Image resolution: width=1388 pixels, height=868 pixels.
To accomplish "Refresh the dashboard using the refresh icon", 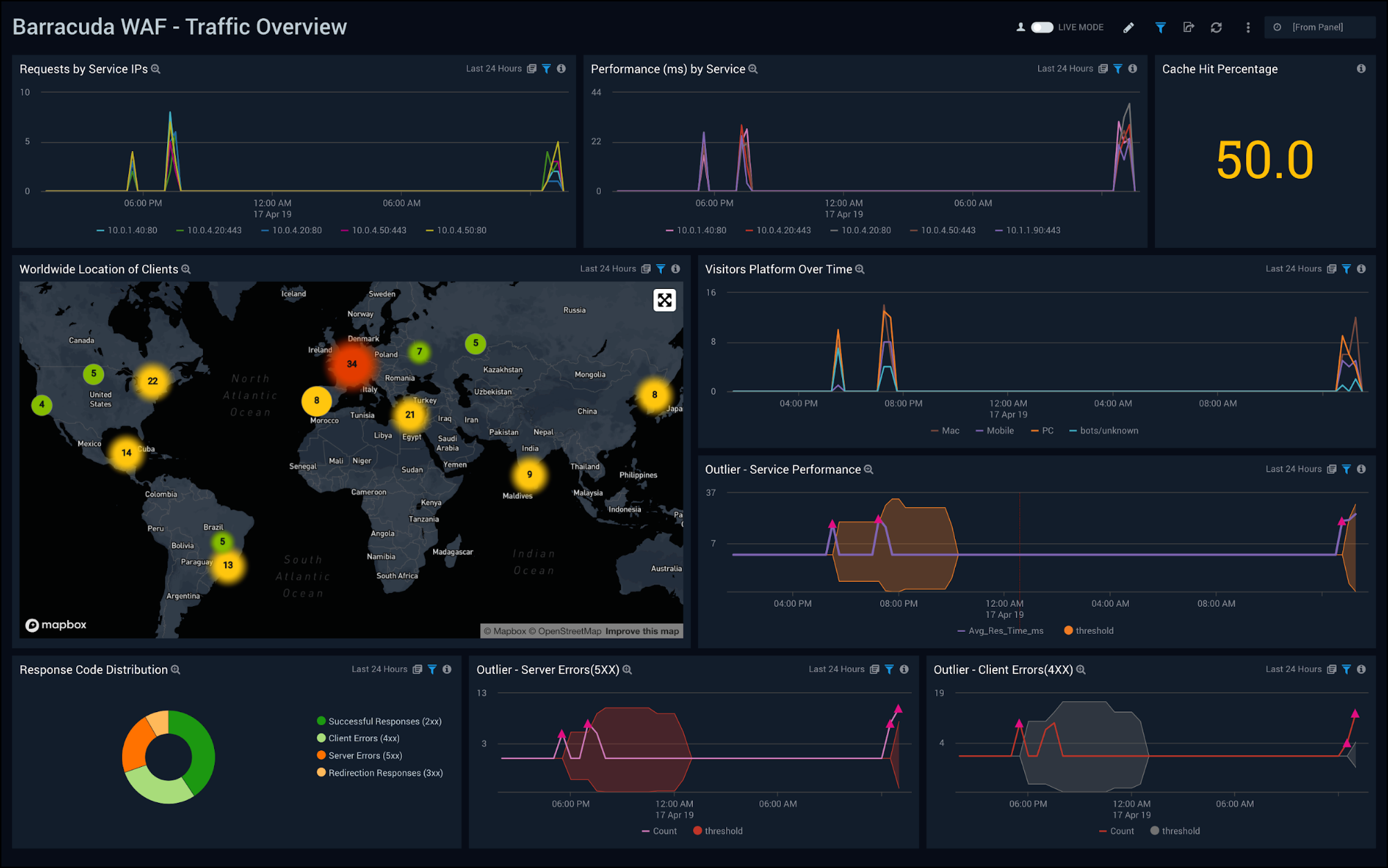I will [x=1218, y=27].
